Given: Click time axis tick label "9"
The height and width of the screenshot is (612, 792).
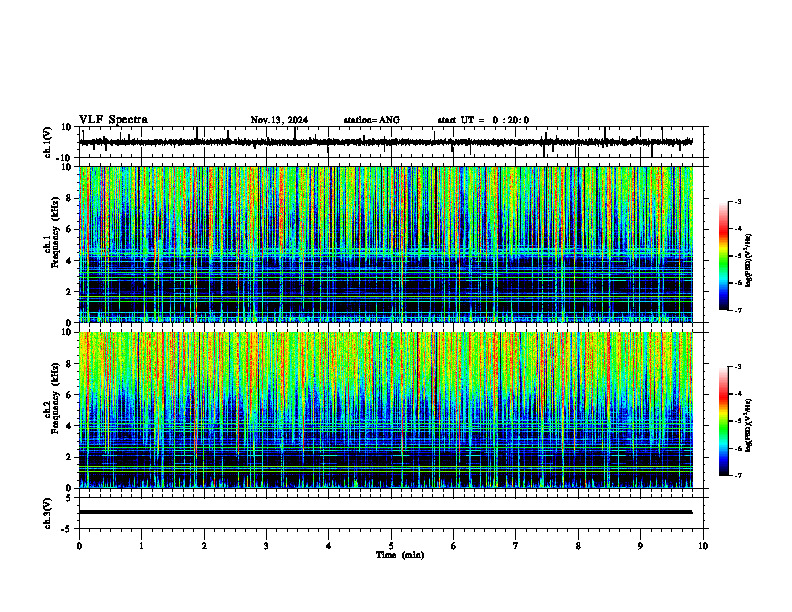Looking at the screenshot, I should click(640, 546).
